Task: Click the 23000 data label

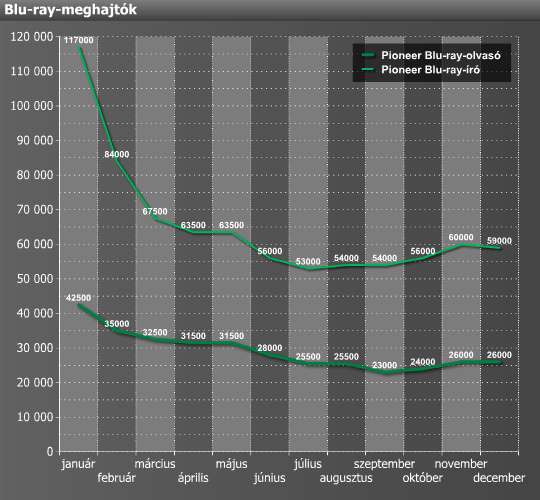Action: click(x=384, y=365)
